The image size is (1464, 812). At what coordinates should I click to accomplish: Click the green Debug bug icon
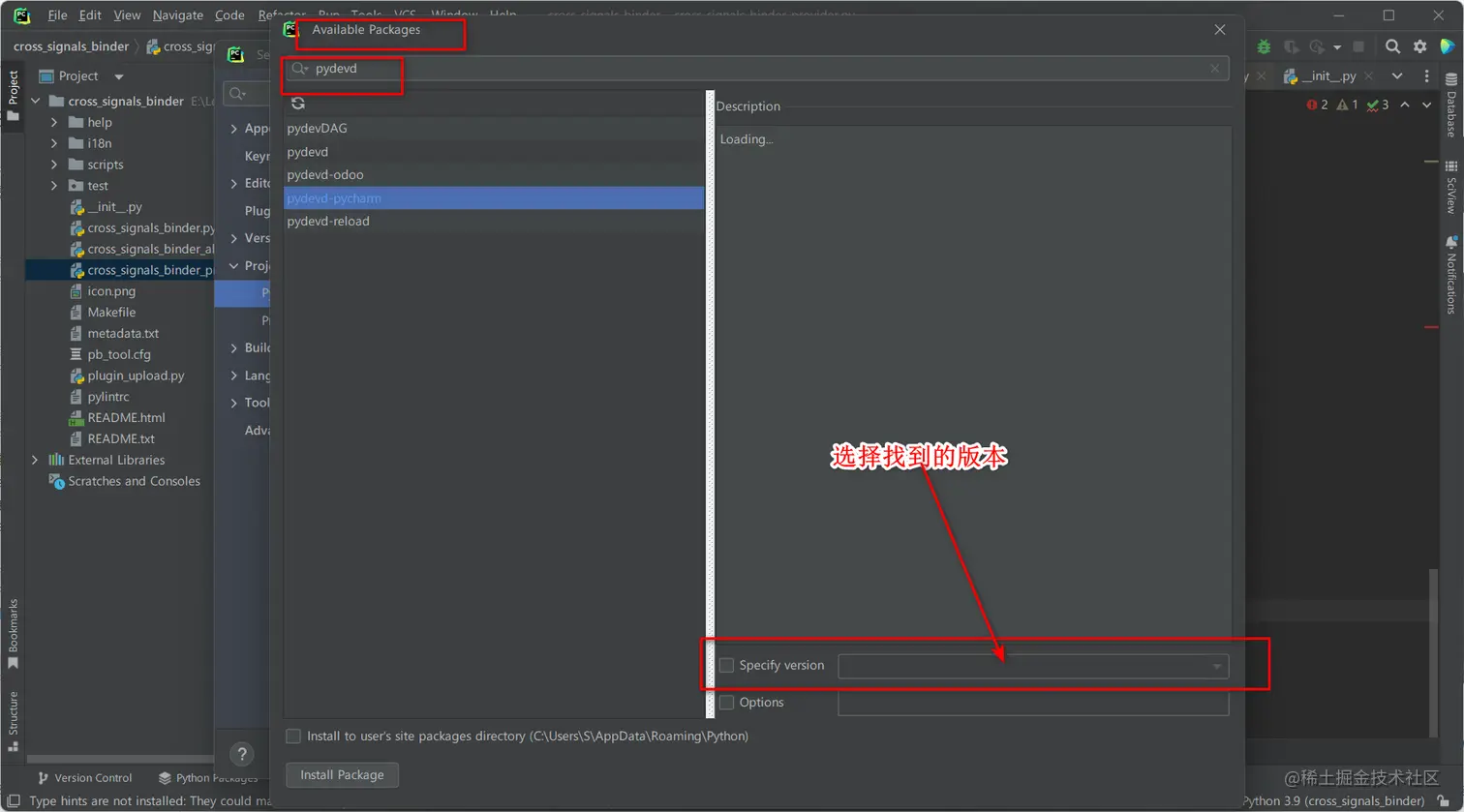1264,46
